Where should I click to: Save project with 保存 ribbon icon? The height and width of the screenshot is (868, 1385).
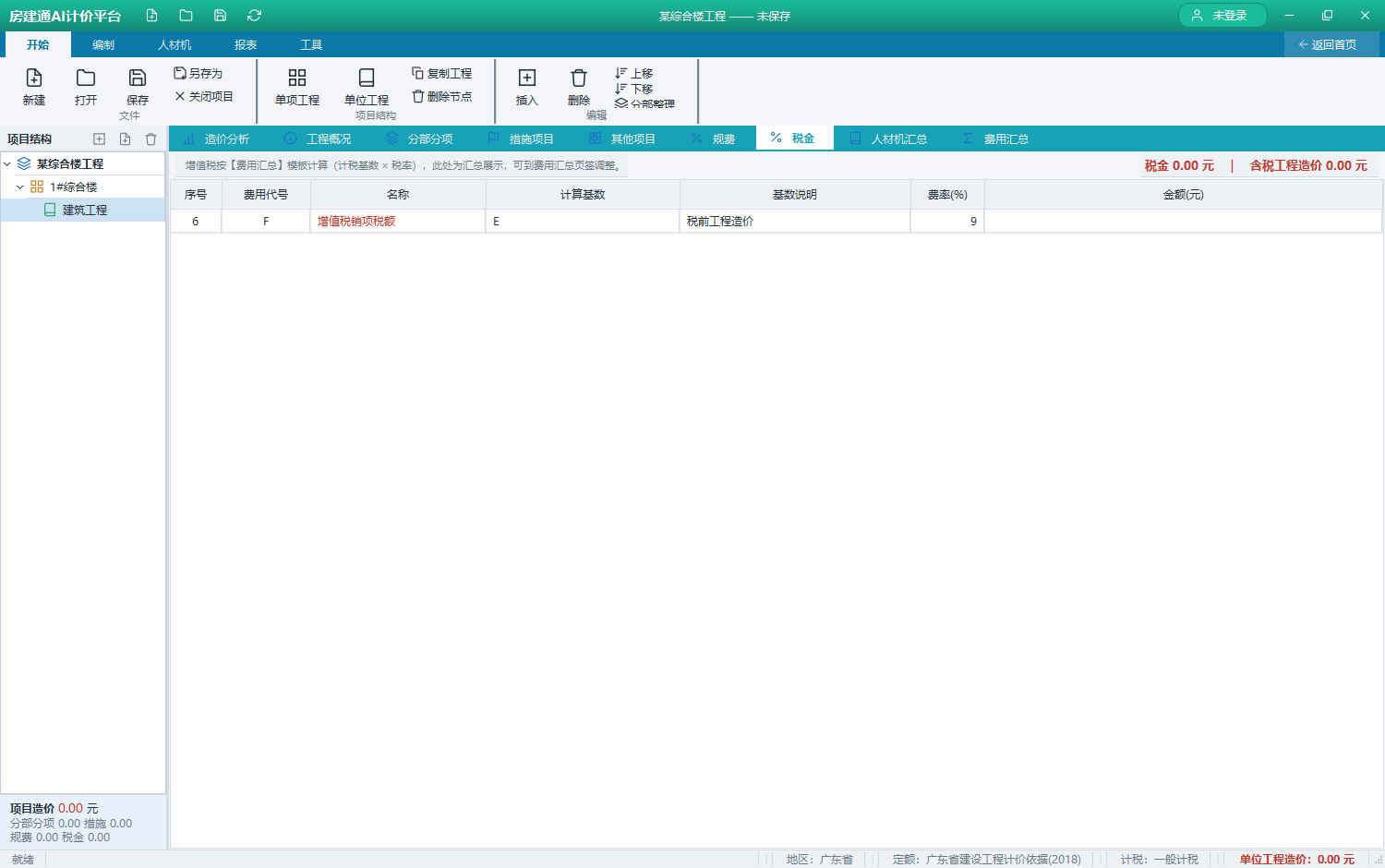[x=138, y=87]
